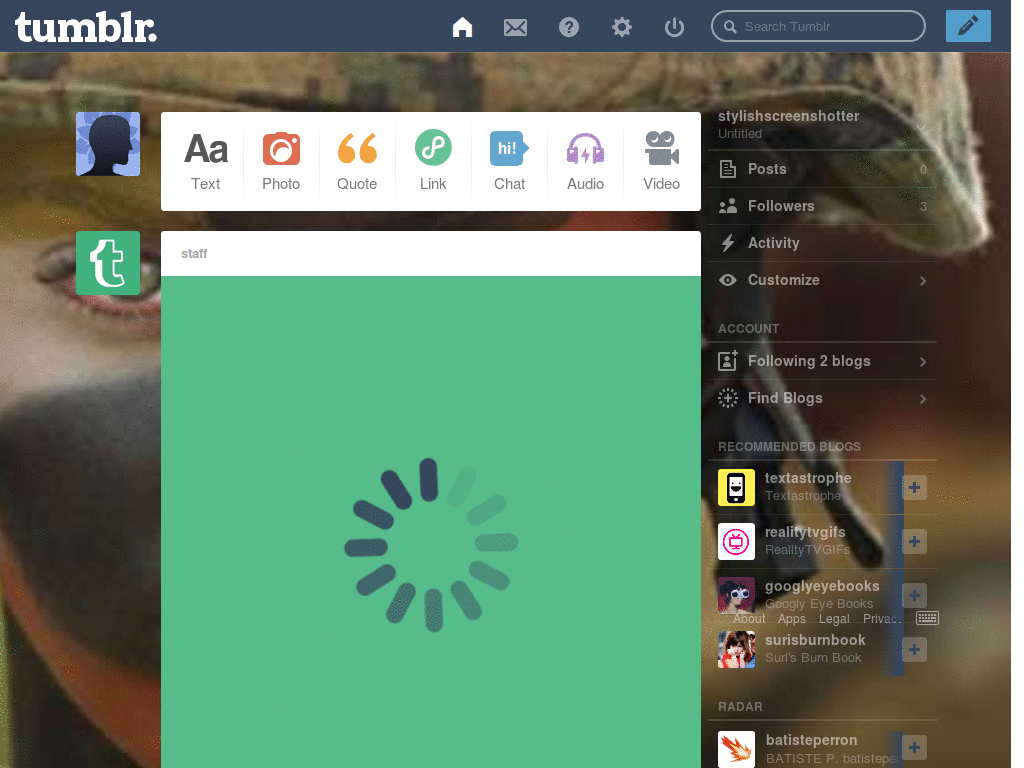Create an Audio post
The height and width of the screenshot is (768, 1024).
(585, 161)
